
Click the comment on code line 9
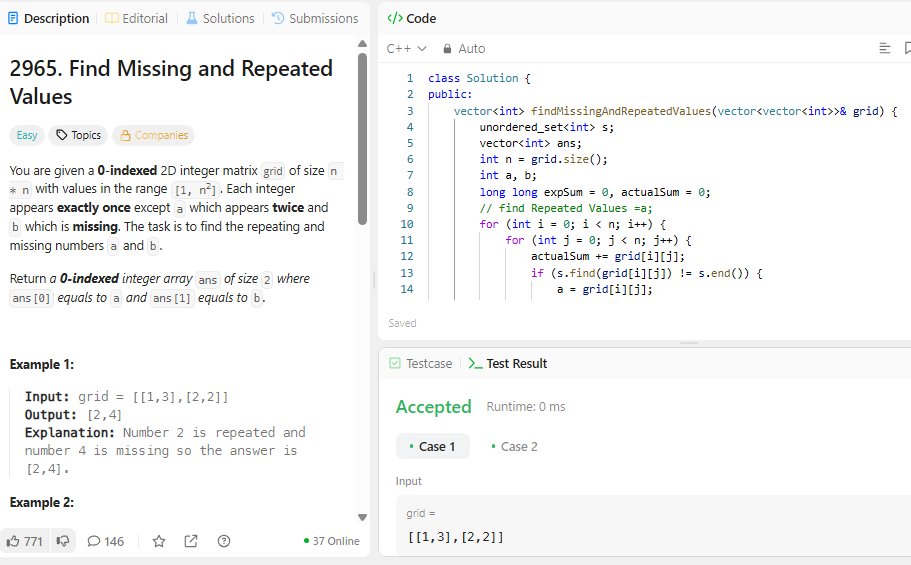(566, 208)
